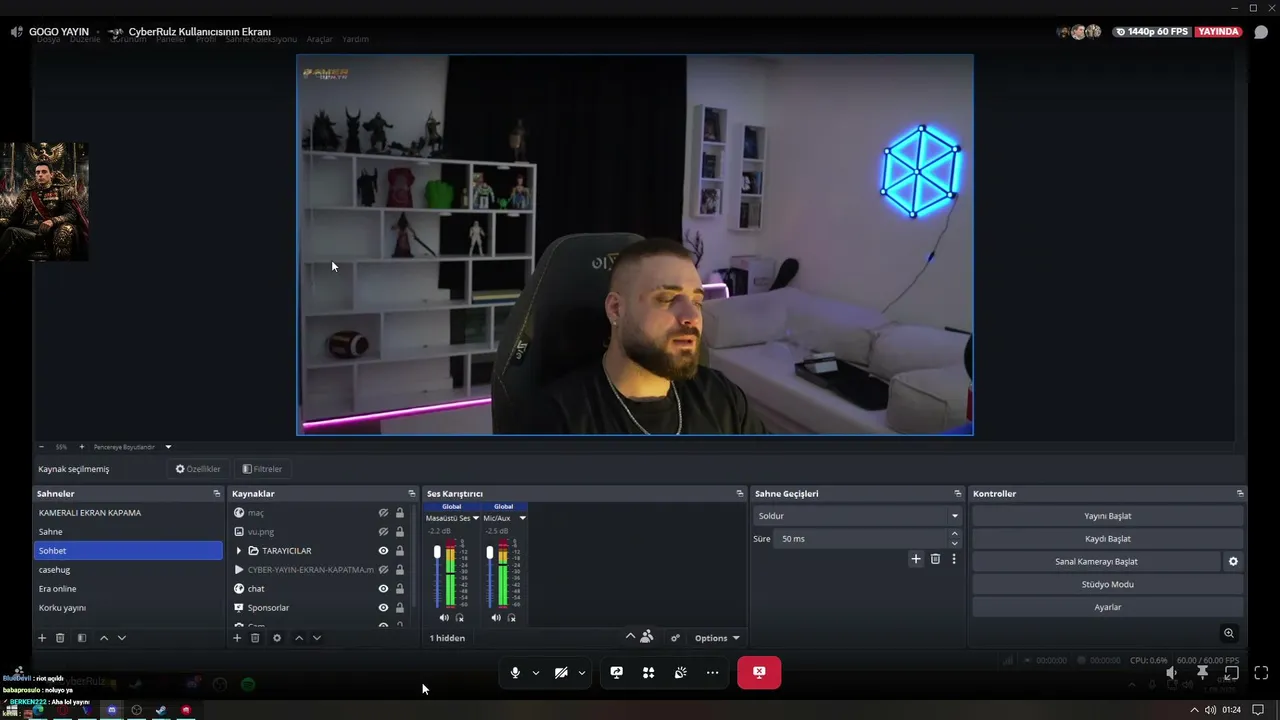The height and width of the screenshot is (720, 1280).
Task: Open source properties gear in Kaynaklar toolbar
Action: 277,638
